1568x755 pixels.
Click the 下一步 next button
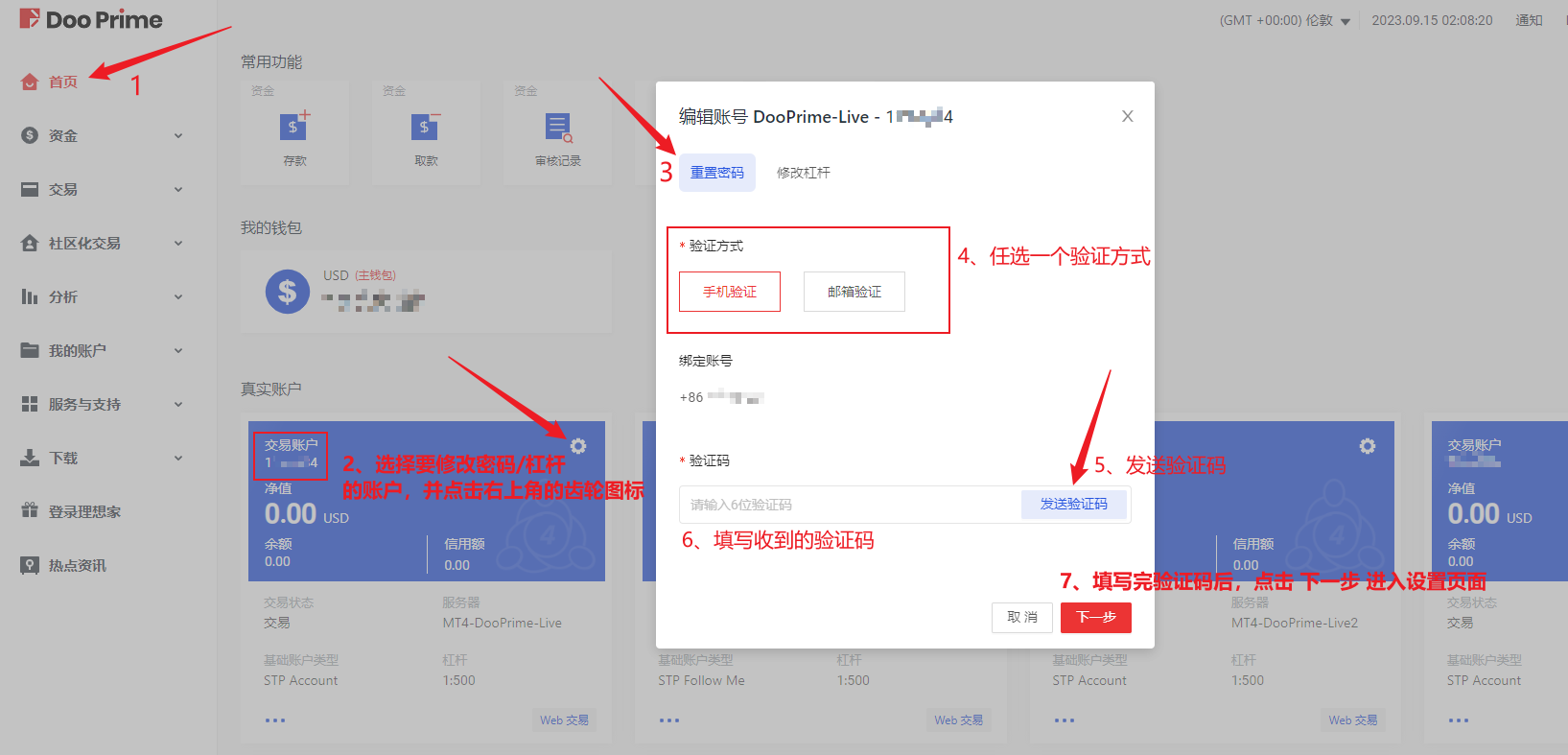coord(1096,618)
